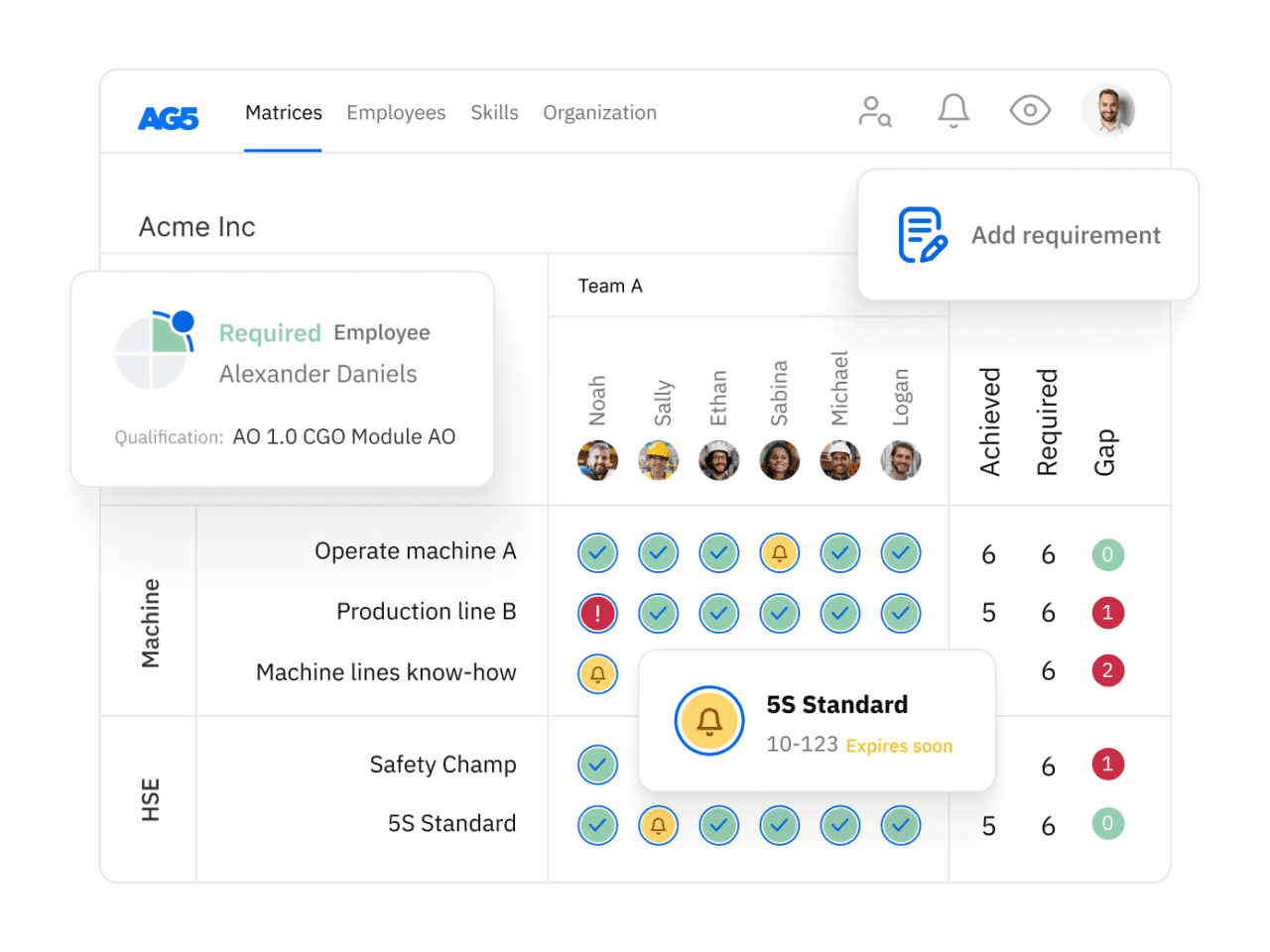Select Michael's avatar photo
Screen dimensions: 1270x952
point(840,461)
